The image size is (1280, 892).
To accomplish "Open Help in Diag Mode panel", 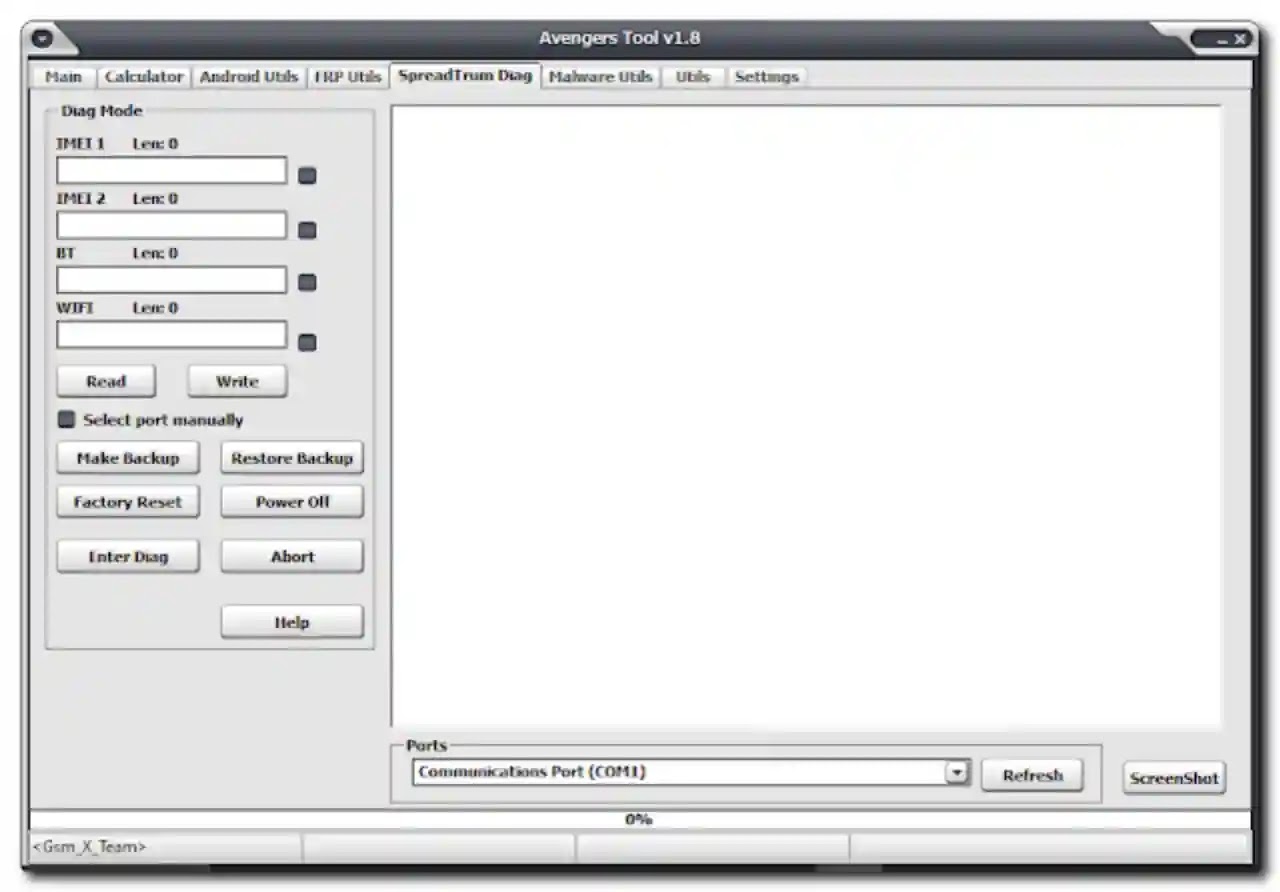I will pyautogui.click(x=292, y=622).
